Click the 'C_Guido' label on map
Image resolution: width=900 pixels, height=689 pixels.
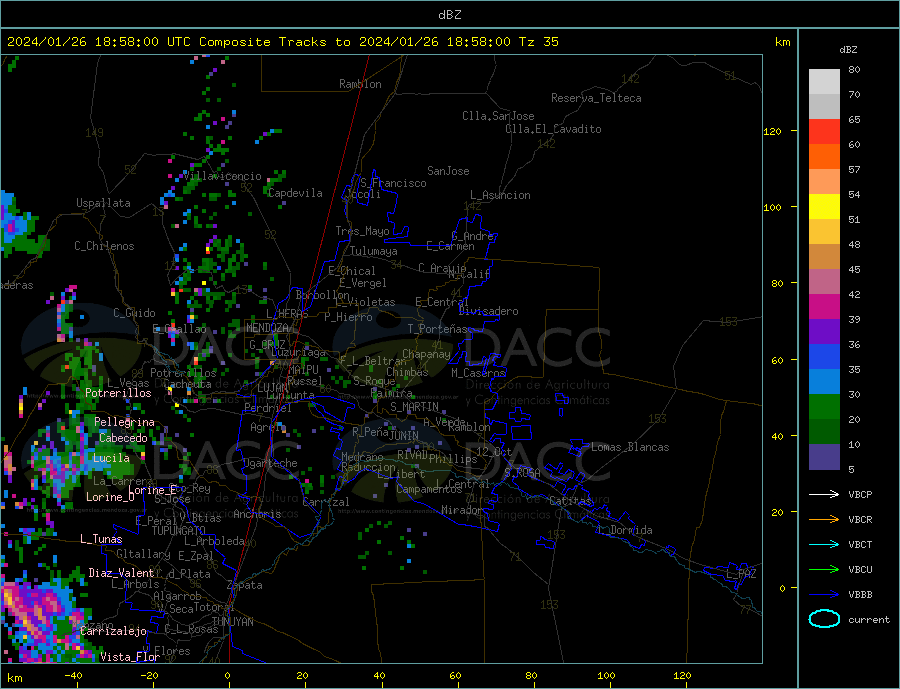(134, 313)
